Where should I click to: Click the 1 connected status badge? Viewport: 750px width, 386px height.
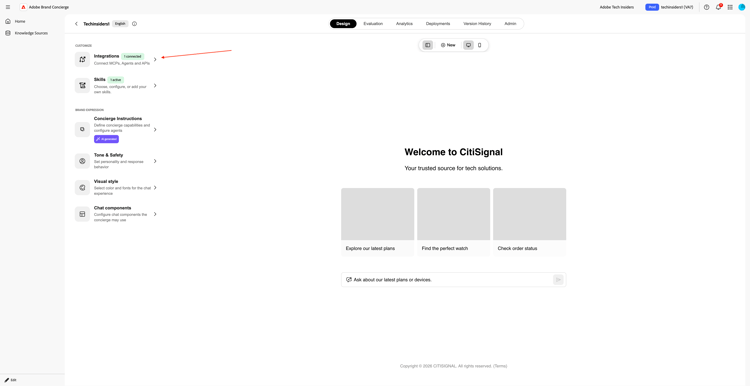(x=132, y=56)
